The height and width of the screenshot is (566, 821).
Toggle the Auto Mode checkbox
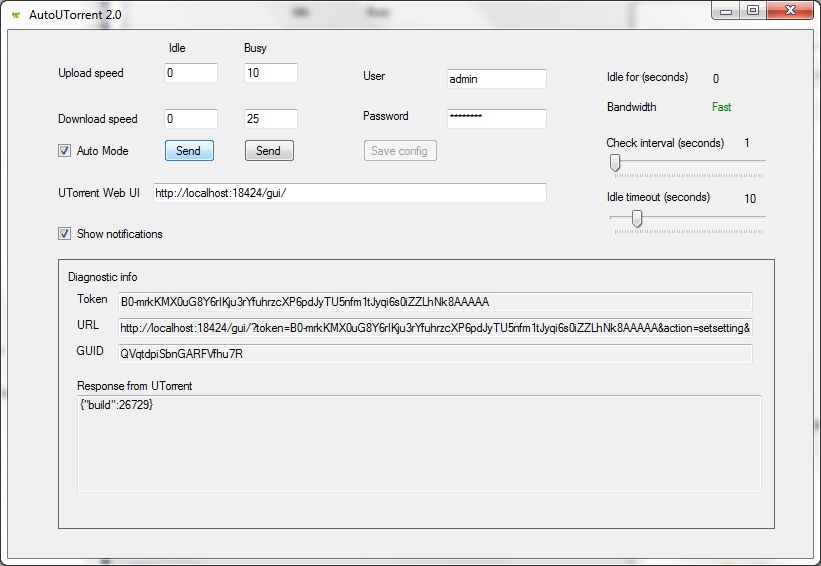click(64, 151)
